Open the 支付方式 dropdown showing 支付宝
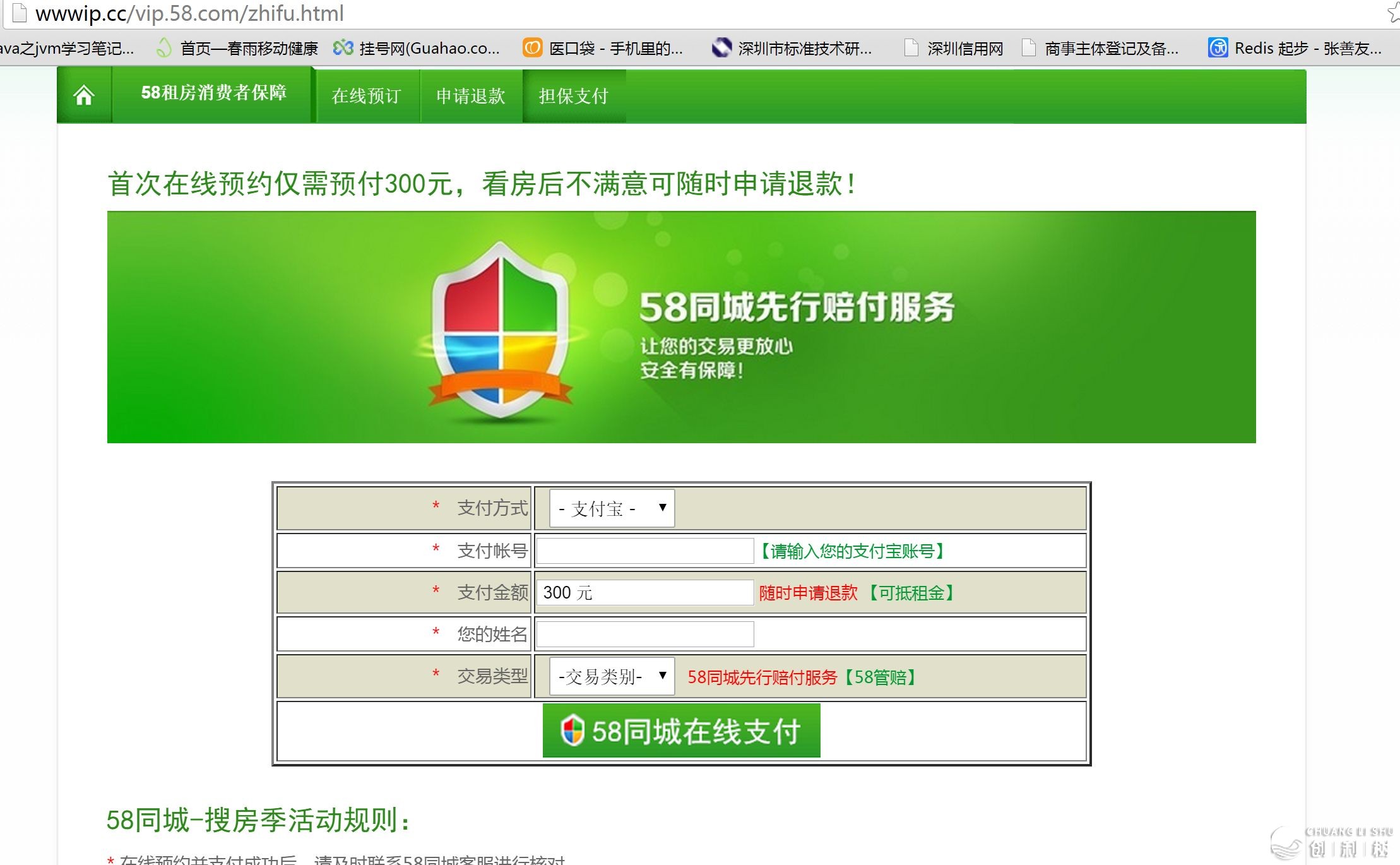 tap(612, 508)
